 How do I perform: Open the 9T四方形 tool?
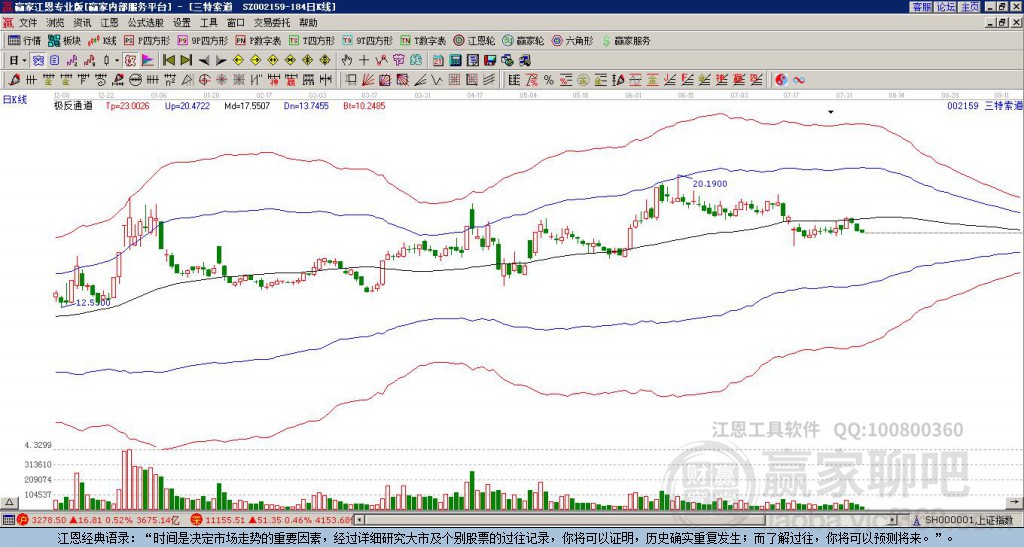pos(367,40)
